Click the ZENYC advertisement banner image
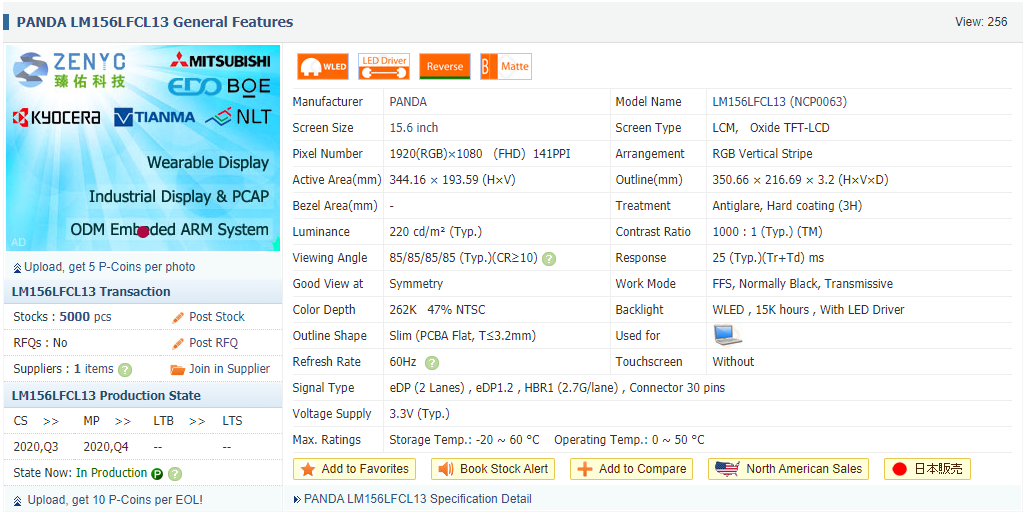The width and height of the screenshot is (1026, 512). 143,148
